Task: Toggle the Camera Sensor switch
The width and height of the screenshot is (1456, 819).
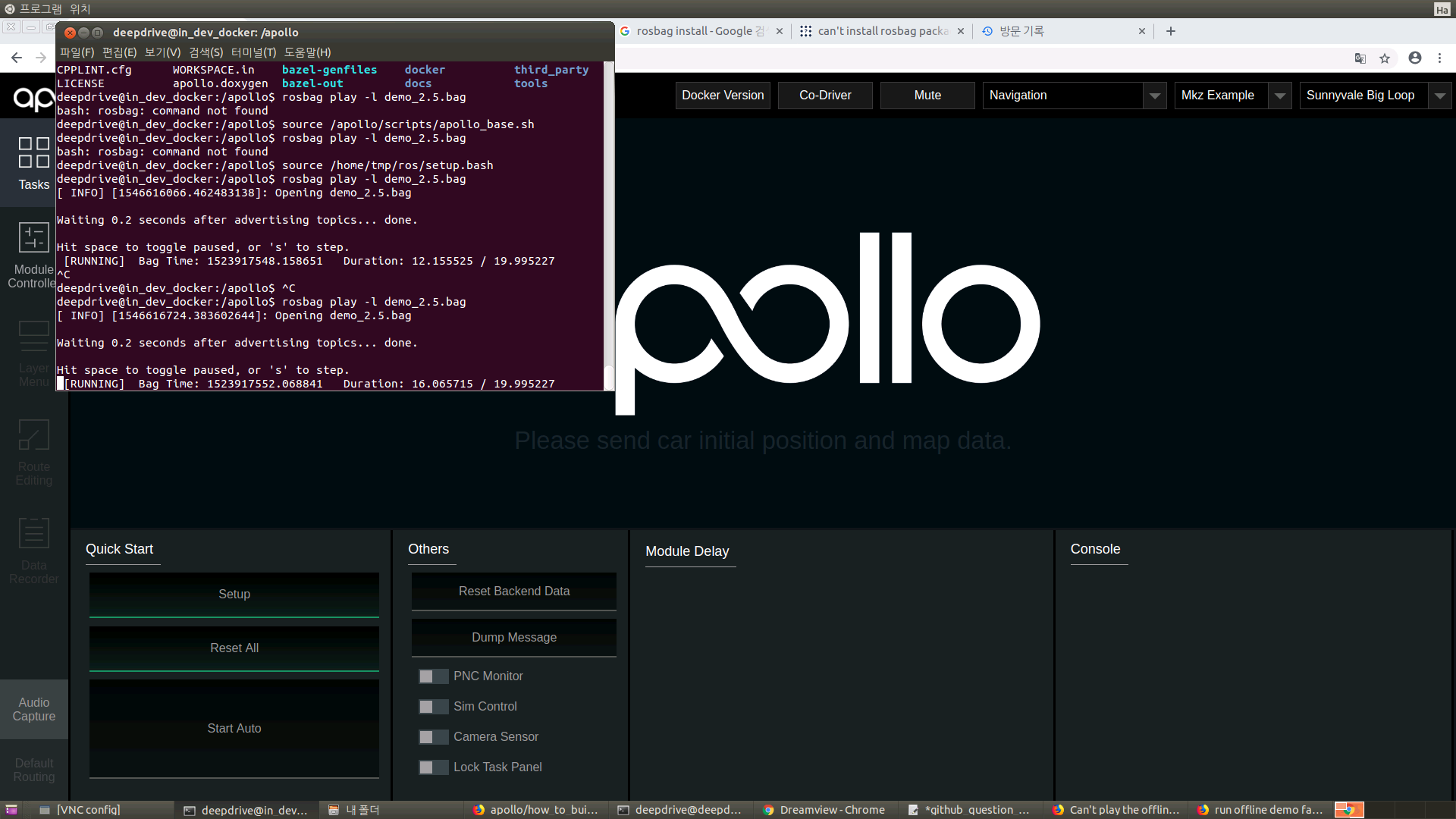Action: tap(433, 737)
